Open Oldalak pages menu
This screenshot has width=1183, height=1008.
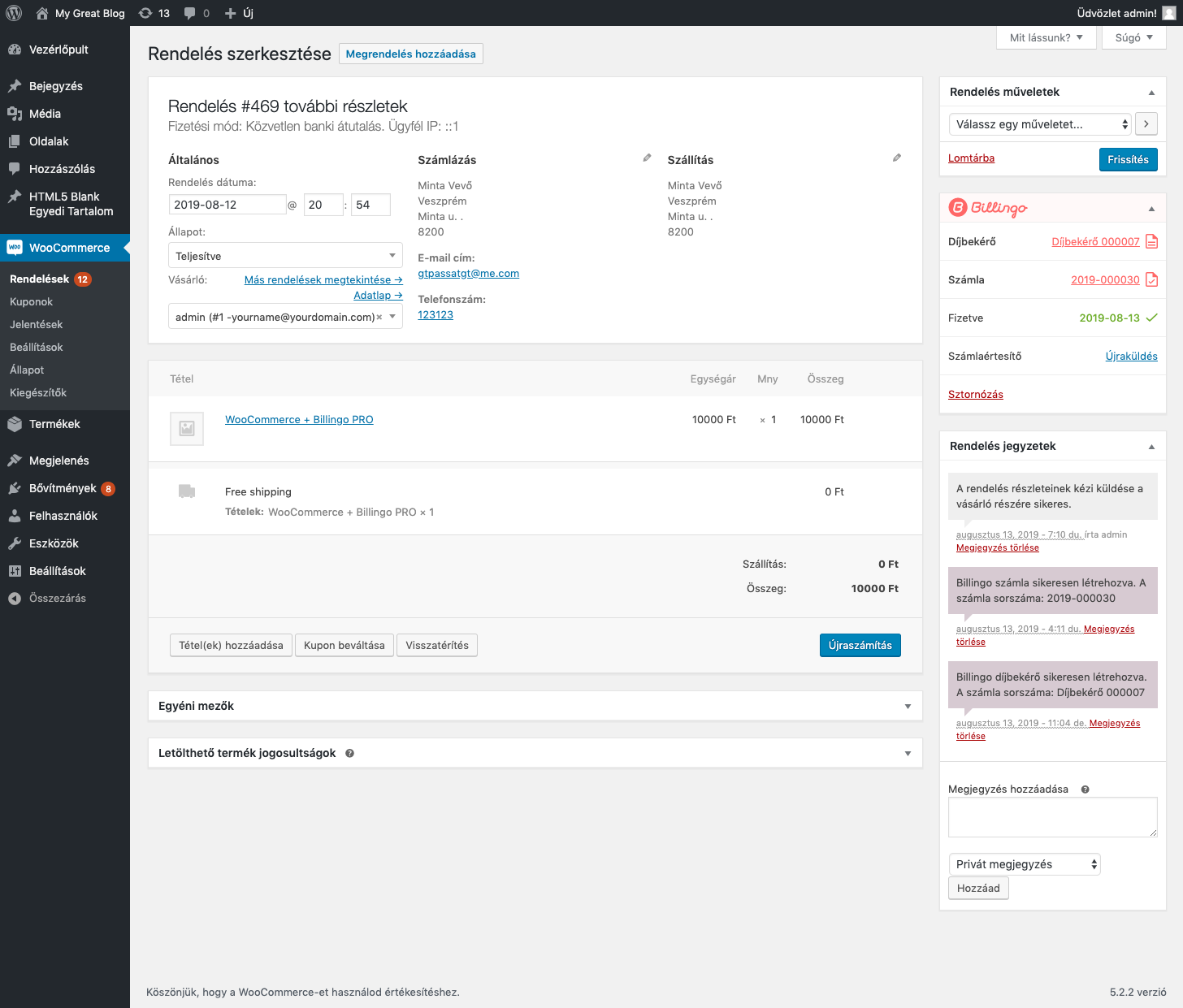(x=65, y=141)
